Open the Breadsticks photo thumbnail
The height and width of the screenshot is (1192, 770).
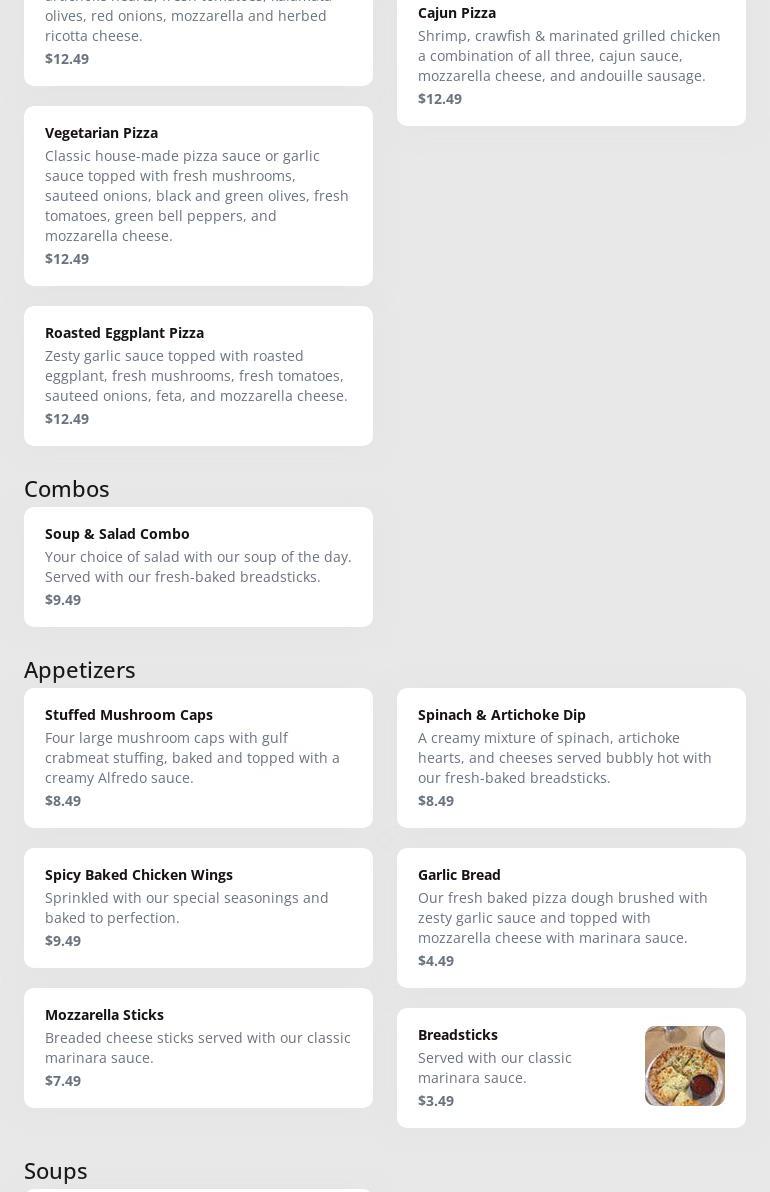click(x=684, y=1065)
